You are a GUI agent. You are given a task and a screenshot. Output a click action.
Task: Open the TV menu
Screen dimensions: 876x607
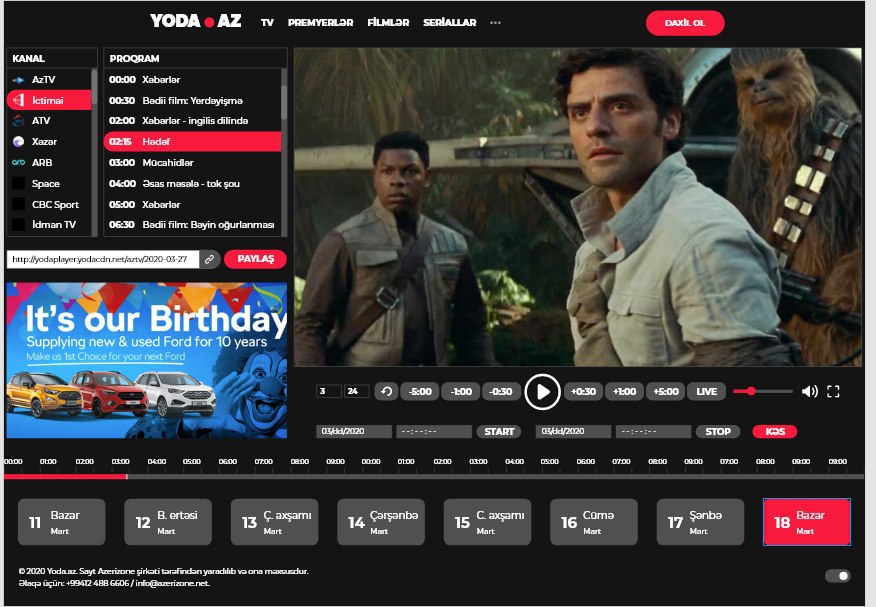click(267, 22)
